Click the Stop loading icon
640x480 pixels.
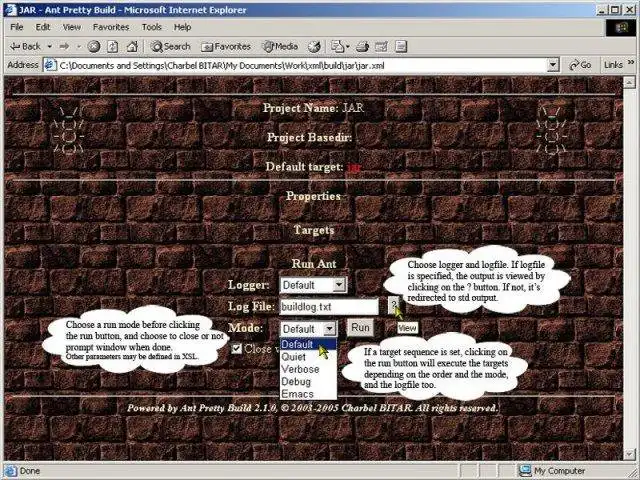point(94,47)
